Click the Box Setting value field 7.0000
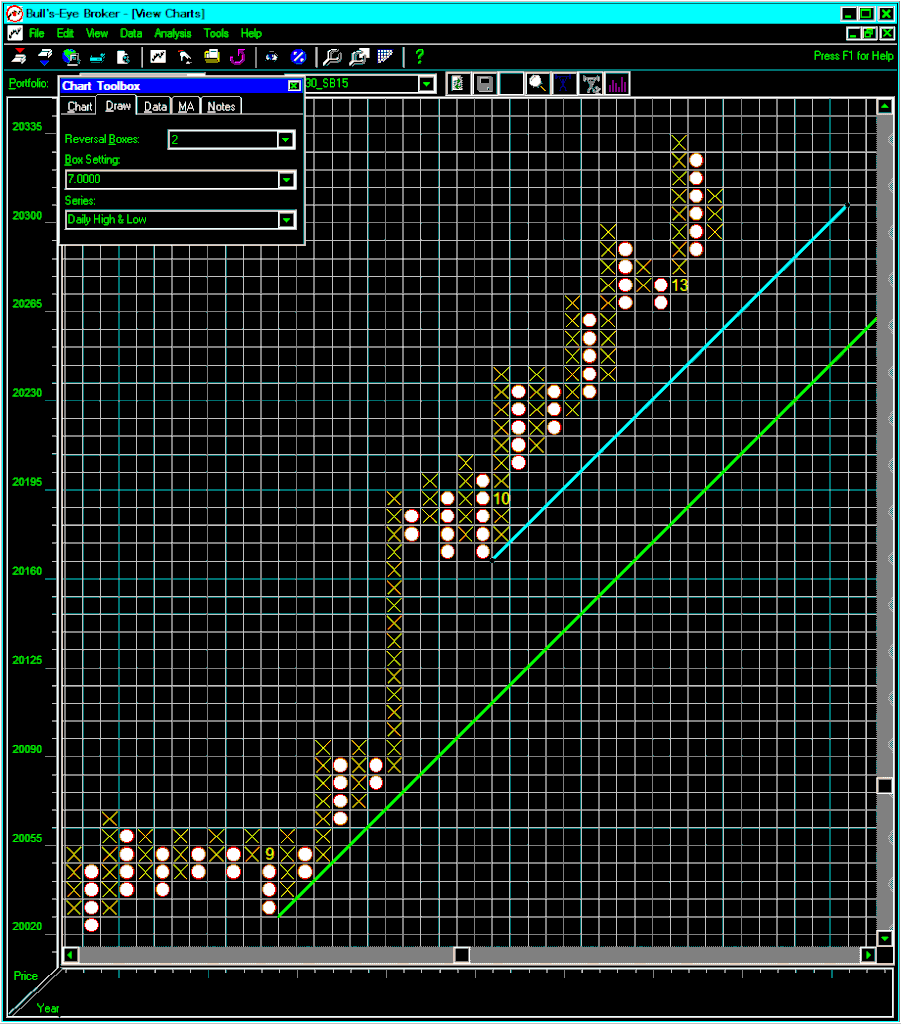The image size is (901, 1024). (172, 180)
